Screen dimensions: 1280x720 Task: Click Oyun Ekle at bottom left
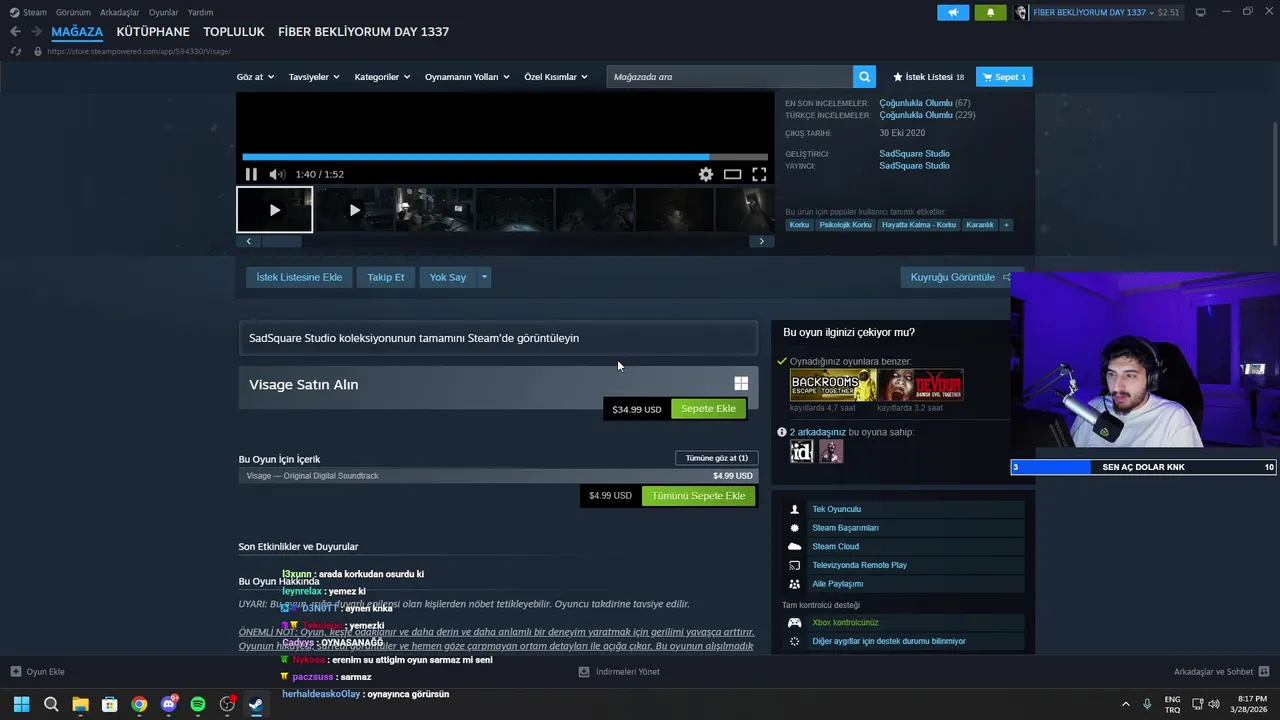[37, 672]
